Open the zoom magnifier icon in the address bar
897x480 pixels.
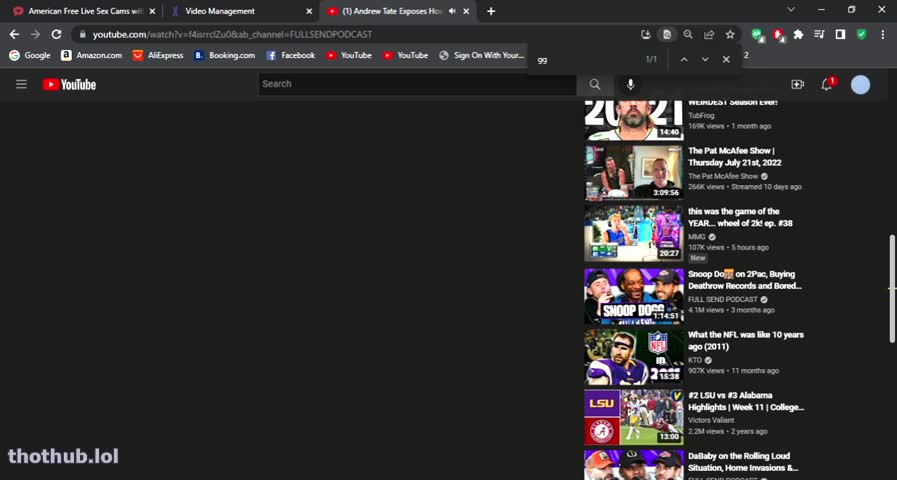click(688, 34)
